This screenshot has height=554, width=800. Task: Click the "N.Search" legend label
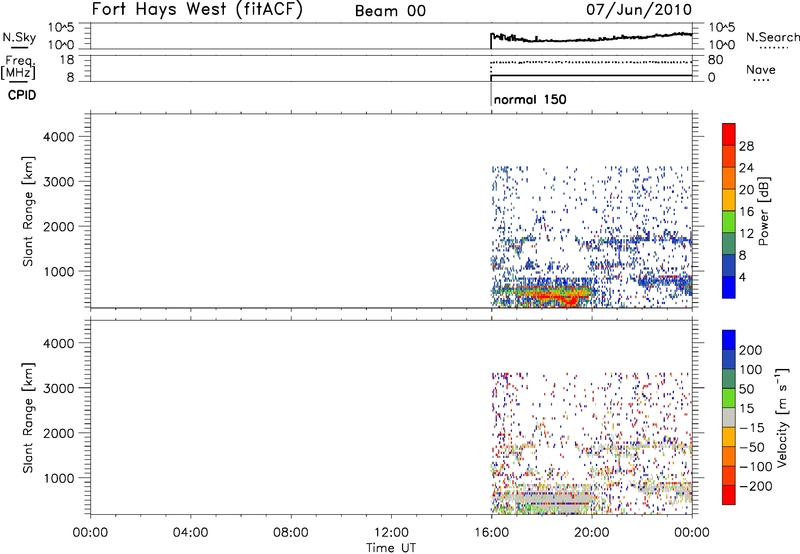click(772, 37)
